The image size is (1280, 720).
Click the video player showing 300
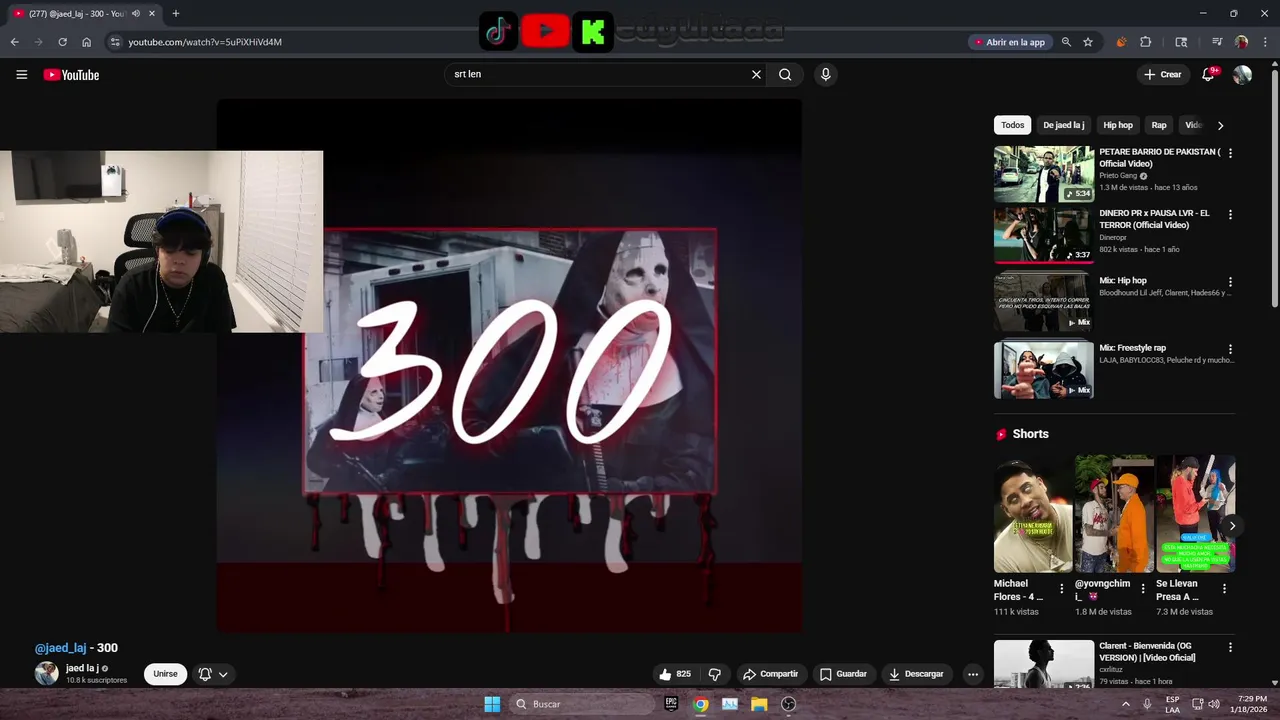[509, 365]
